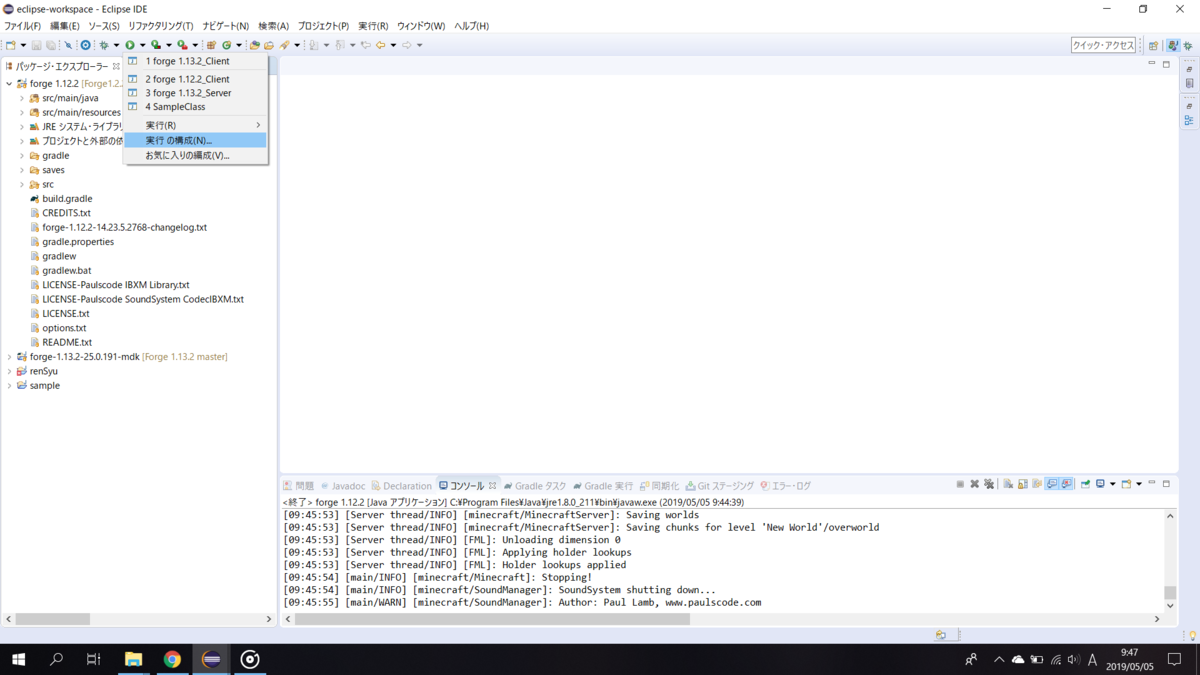Open Windows notification center icon
The height and width of the screenshot is (675, 1200).
pos(1175,660)
